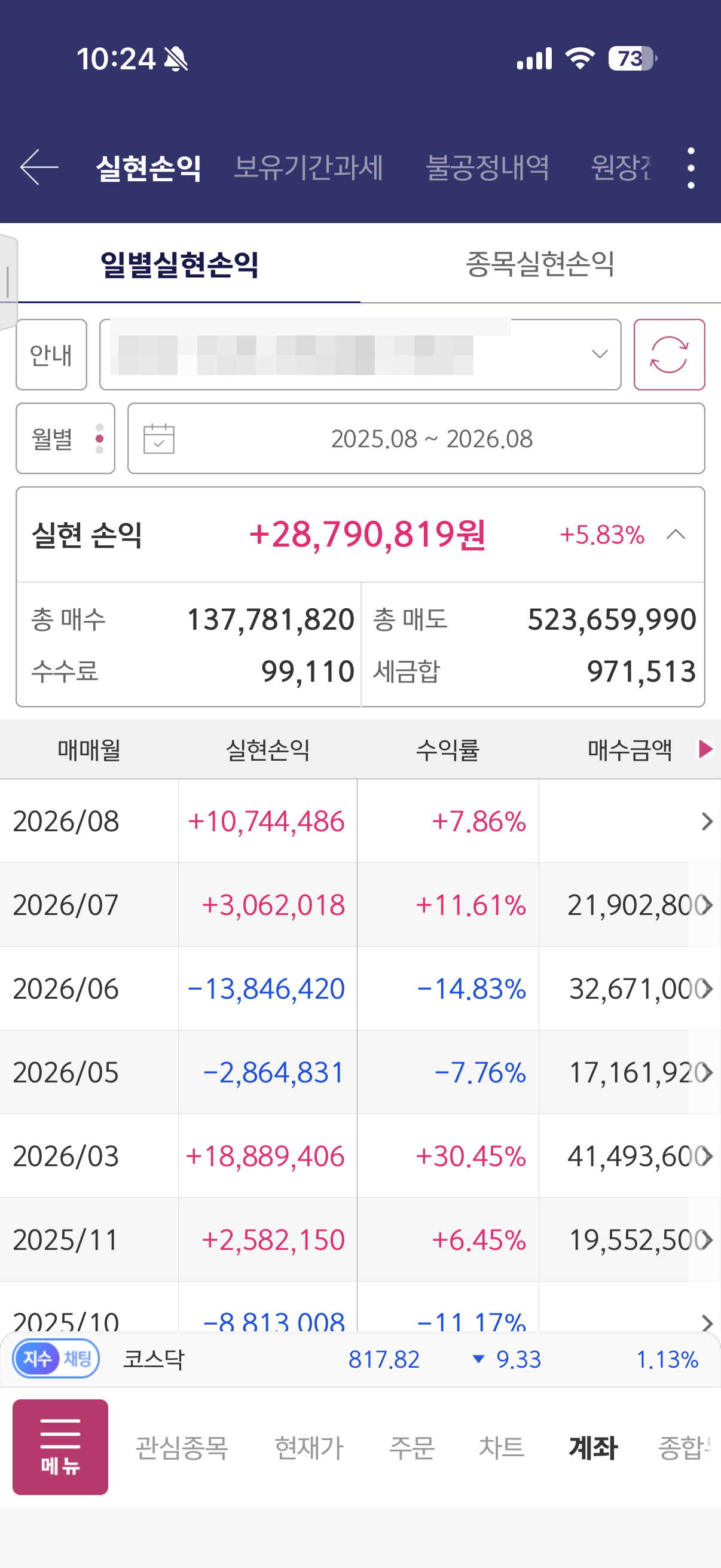Tap the 안내 button
The width and height of the screenshot is (721, 1568).
pos(51,354)
